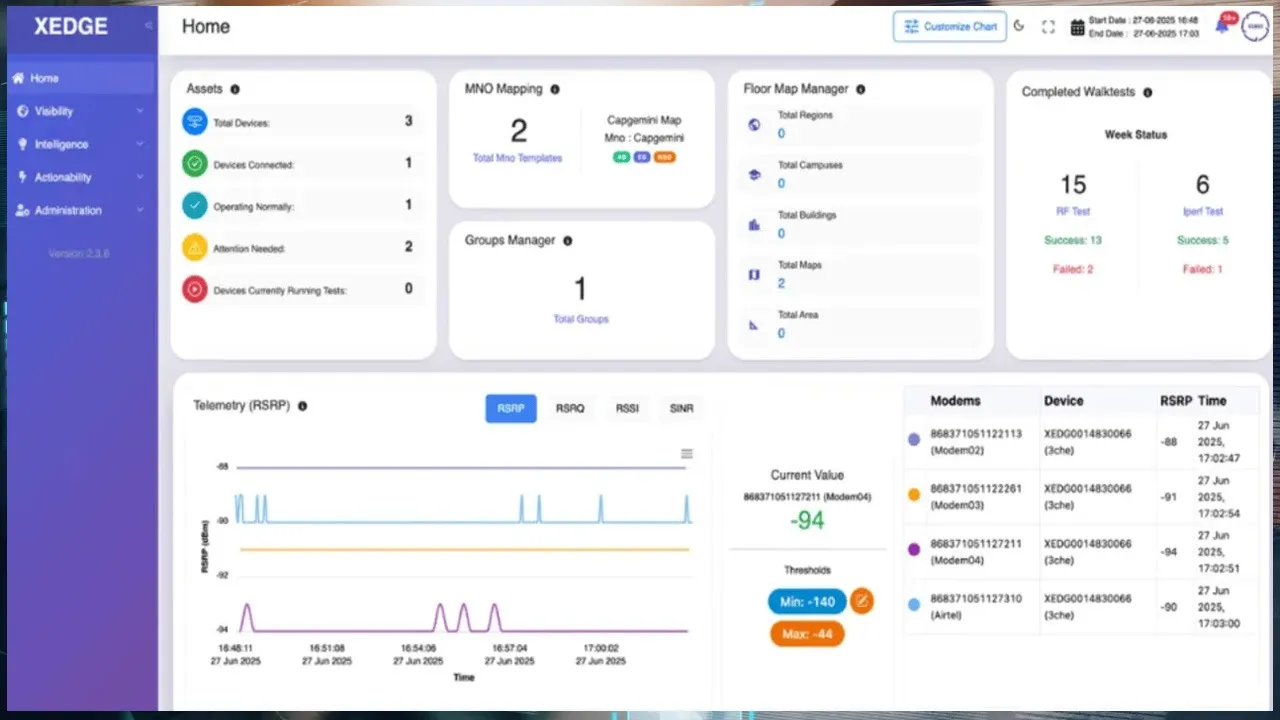1280x720 pixels.
Task: Click the Customize Chart button
Action: point(949,27)
